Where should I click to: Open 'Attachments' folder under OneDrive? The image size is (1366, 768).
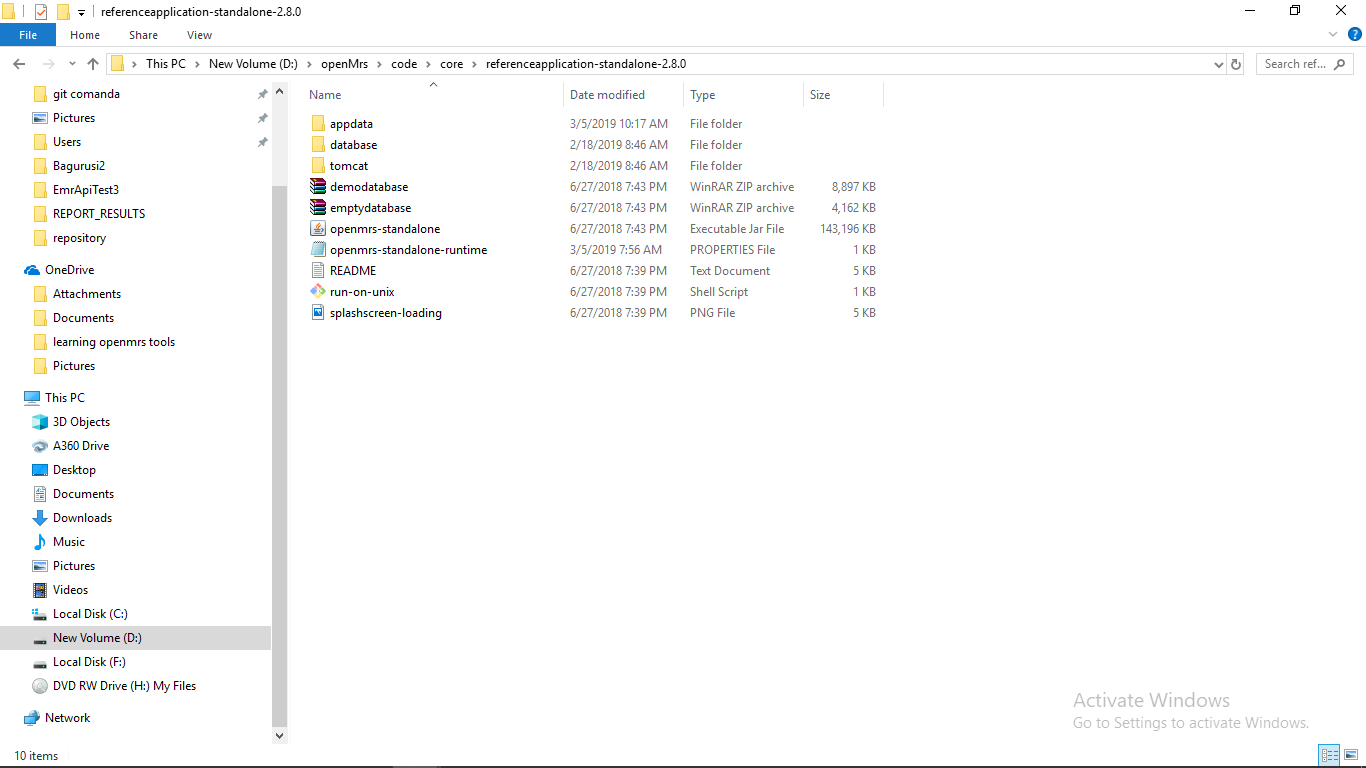(x=86, y=294)
